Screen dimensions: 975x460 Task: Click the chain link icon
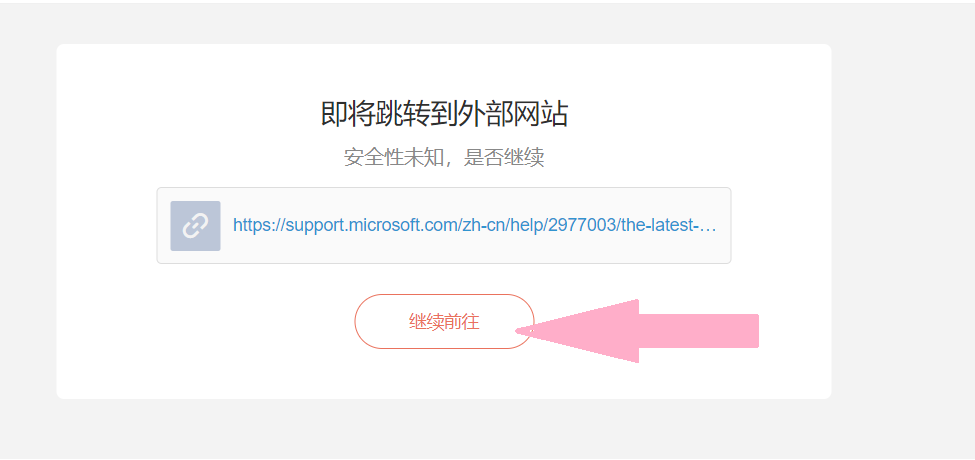tap(195, 226)
